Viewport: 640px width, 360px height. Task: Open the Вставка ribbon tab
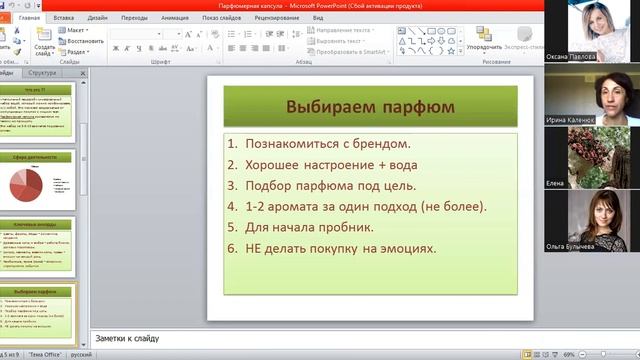64,18
